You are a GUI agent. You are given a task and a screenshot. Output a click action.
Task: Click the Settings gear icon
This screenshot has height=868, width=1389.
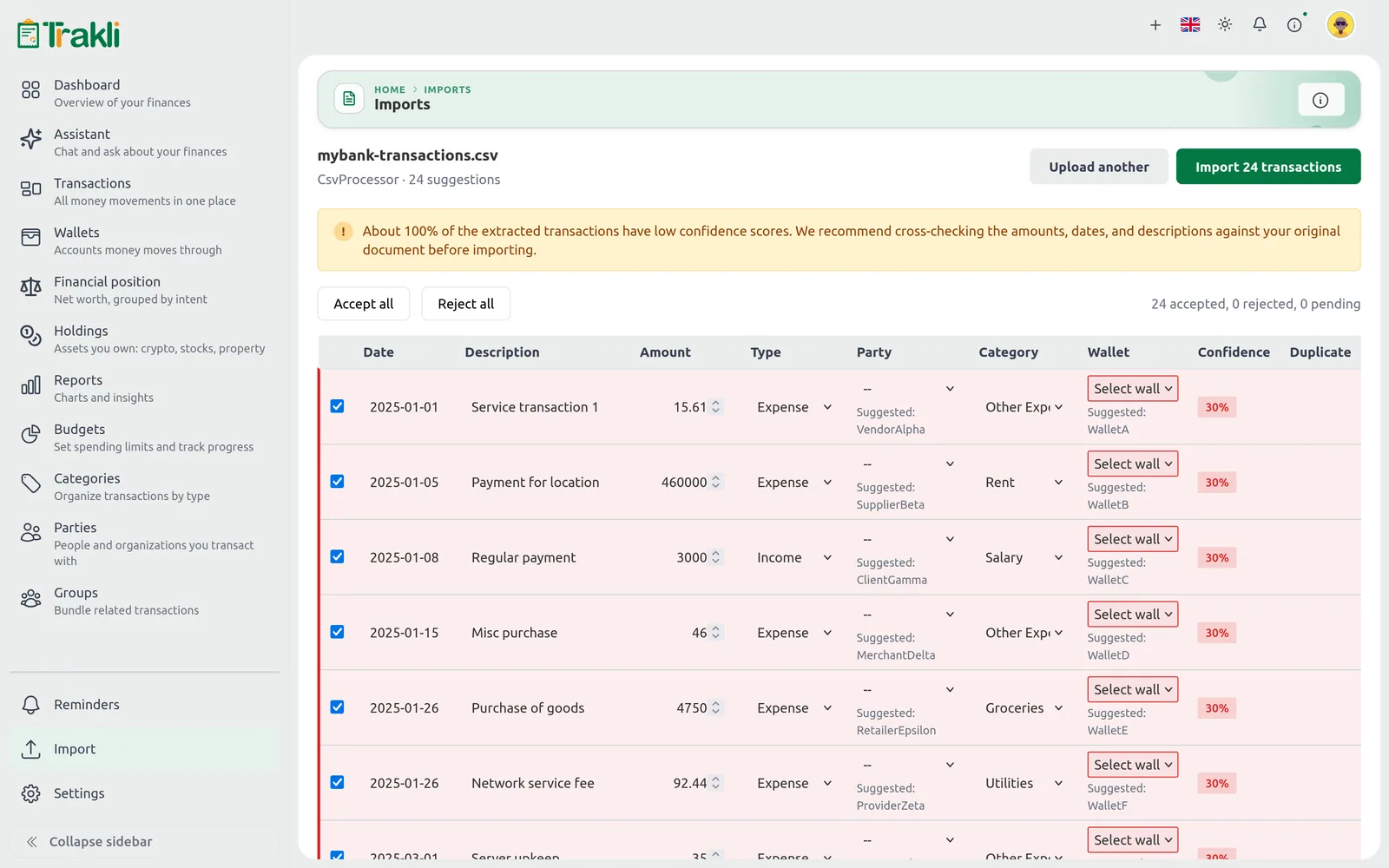30,793
